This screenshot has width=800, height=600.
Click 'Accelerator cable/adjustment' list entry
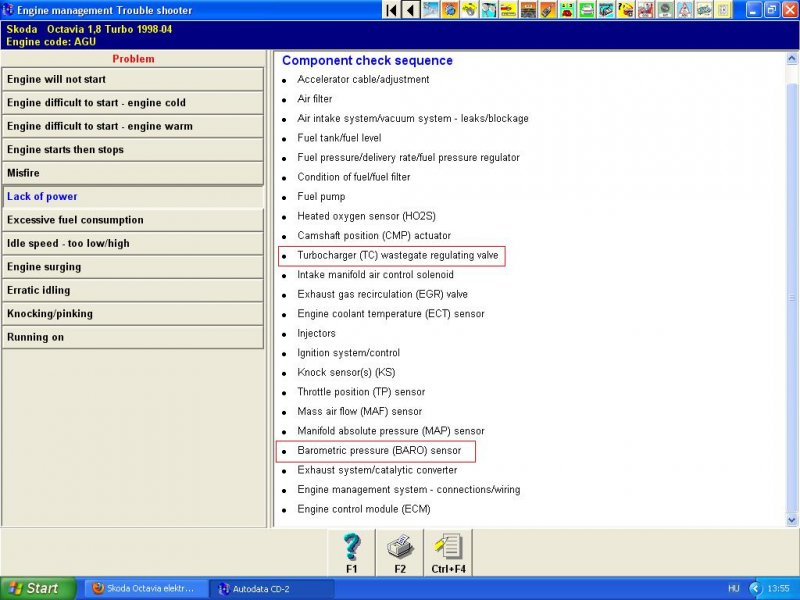pos(363,80)
